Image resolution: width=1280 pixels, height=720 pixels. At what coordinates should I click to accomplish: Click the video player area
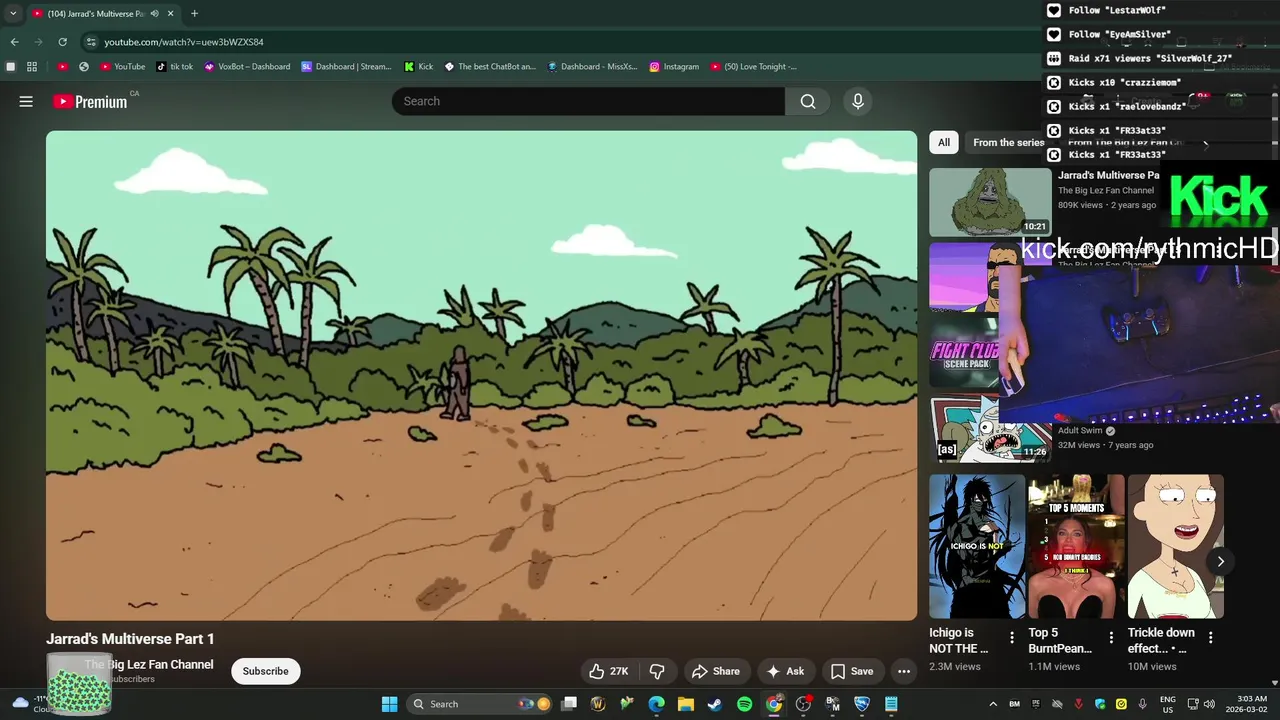pyautogui.click(x=481, y=375)
